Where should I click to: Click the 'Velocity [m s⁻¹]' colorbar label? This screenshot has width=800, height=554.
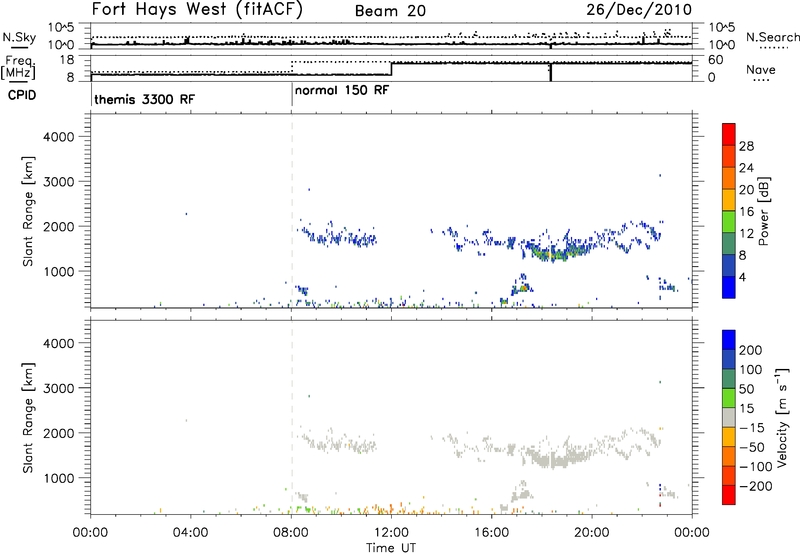pyautogui.click(x=781, y=417)
